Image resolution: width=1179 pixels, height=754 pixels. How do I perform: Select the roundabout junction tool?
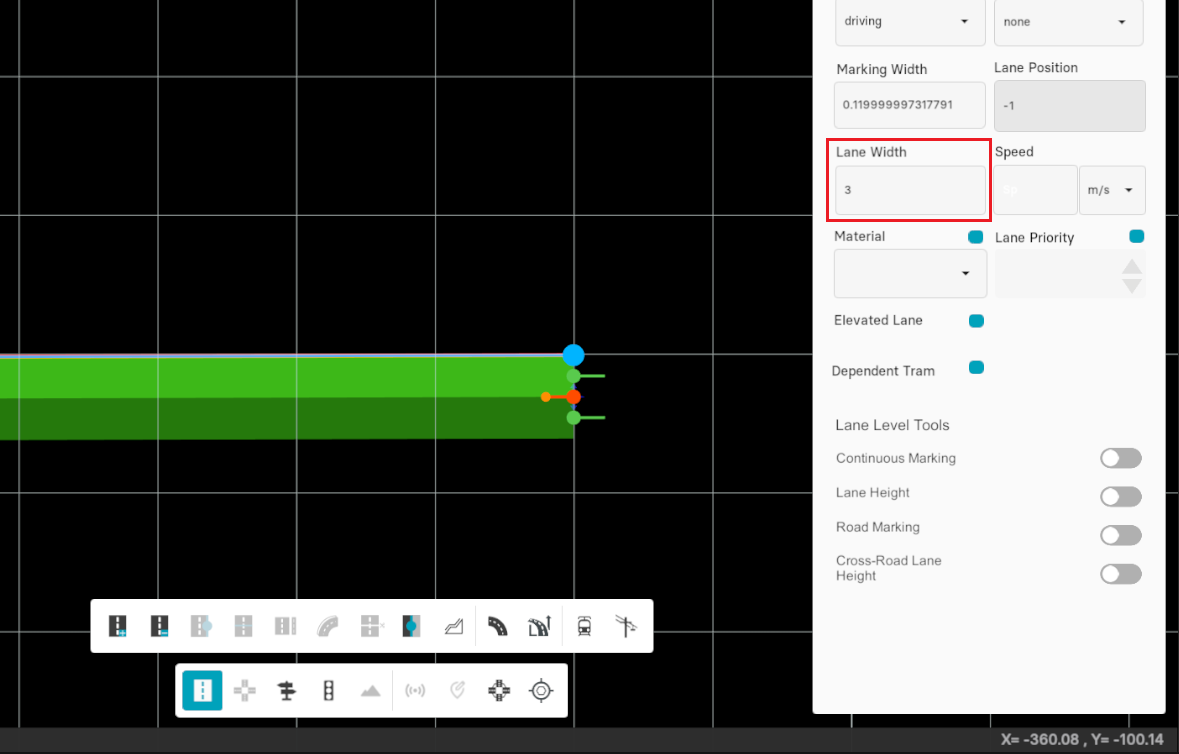pyautogui.click(x=499, y=690)
